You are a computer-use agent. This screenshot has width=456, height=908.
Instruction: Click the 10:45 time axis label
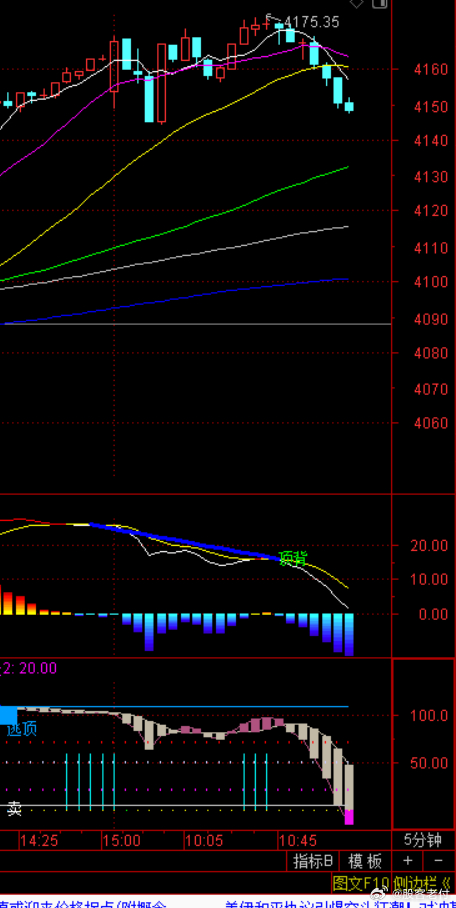pyautogui.click(x=298, y=840)
